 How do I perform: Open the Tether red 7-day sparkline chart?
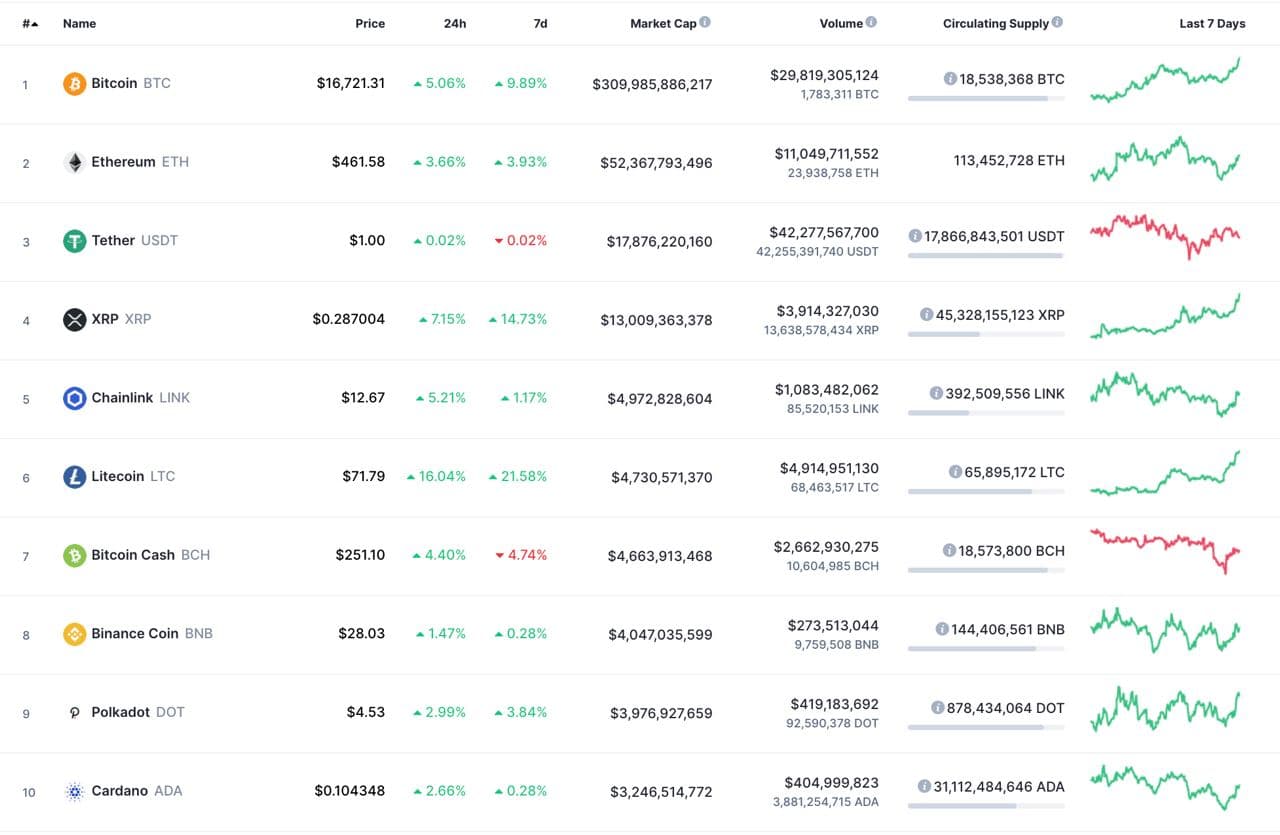(1165, 236)
